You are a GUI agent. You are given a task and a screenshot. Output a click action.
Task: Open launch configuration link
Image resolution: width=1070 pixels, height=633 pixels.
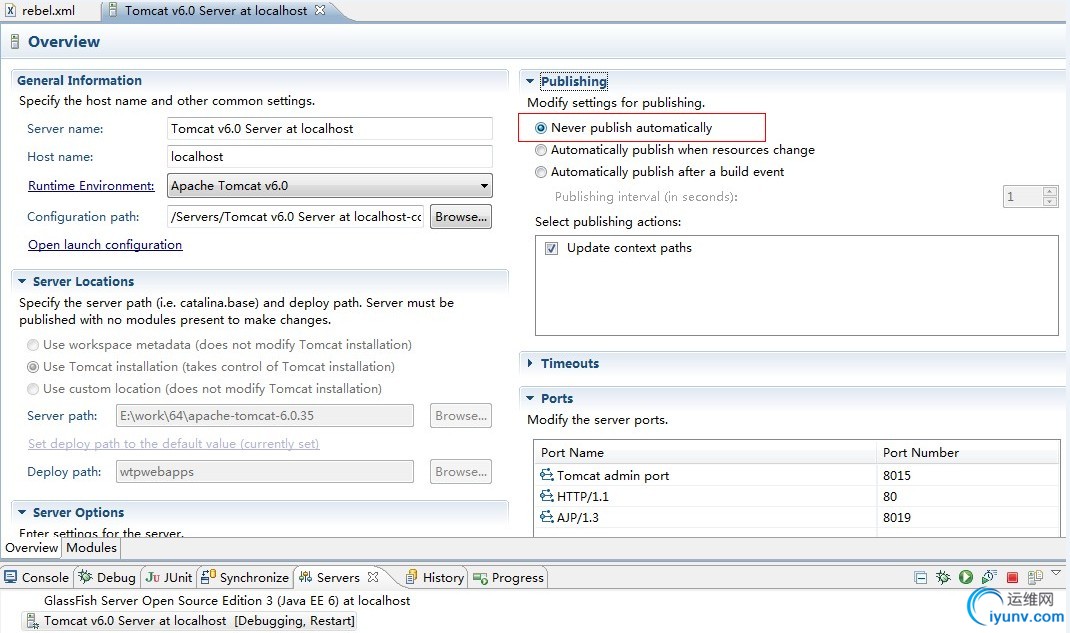click(x=105, y=245)
